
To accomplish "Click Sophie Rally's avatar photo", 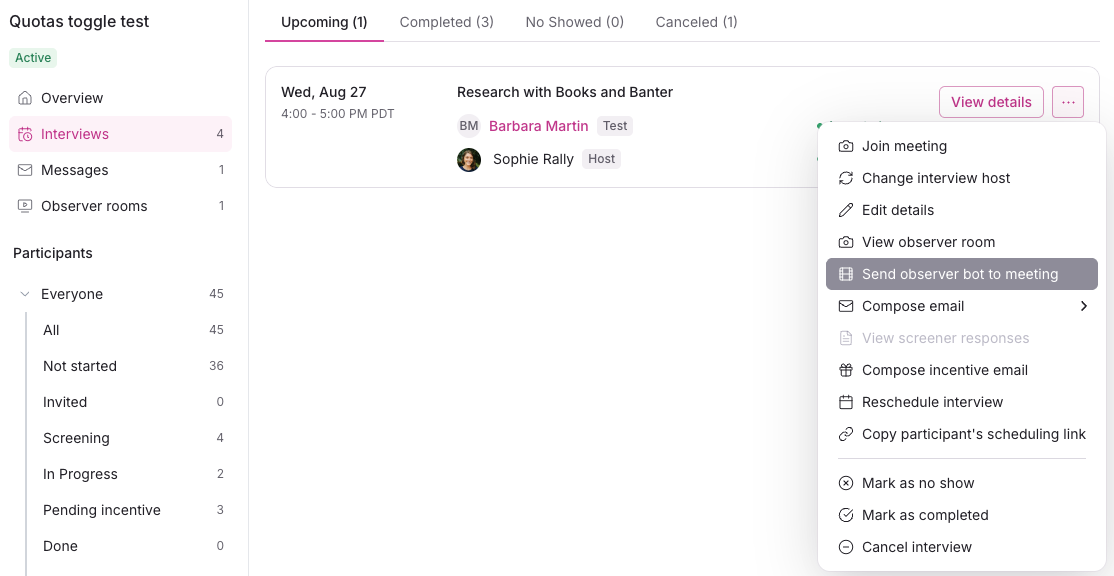I will (x=469, y=159).
